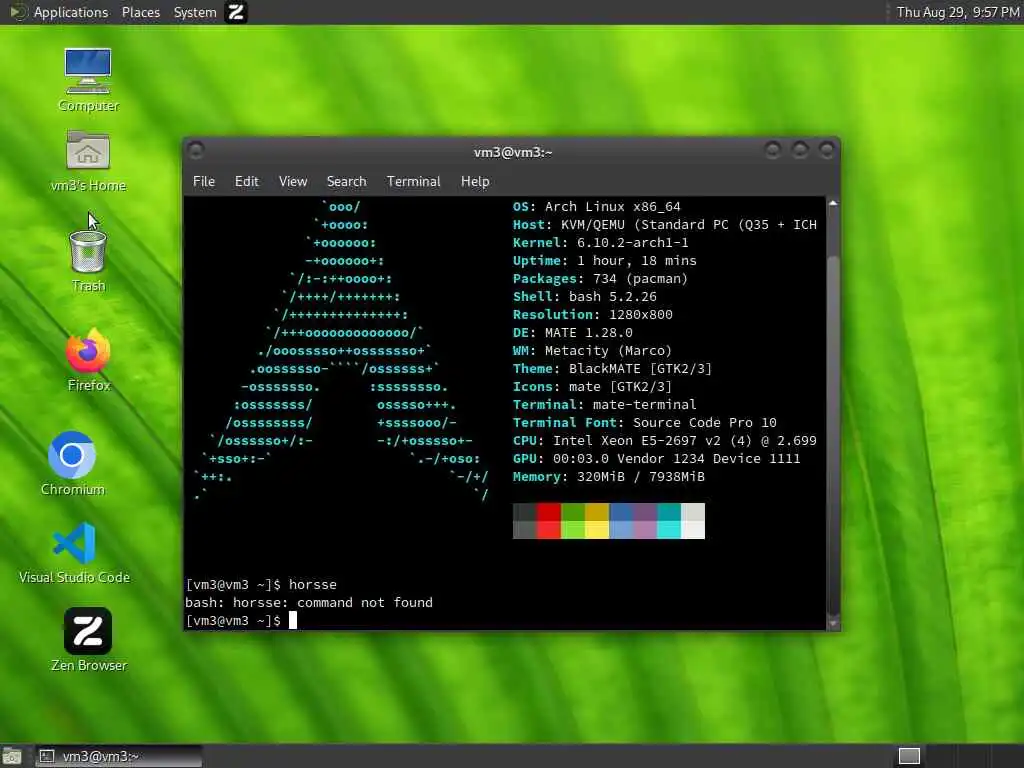Click the 'Theme: BlackMATE [GTK2/3]' line
This screenshot has height=768, width=1024.
(x=612, y=368)
